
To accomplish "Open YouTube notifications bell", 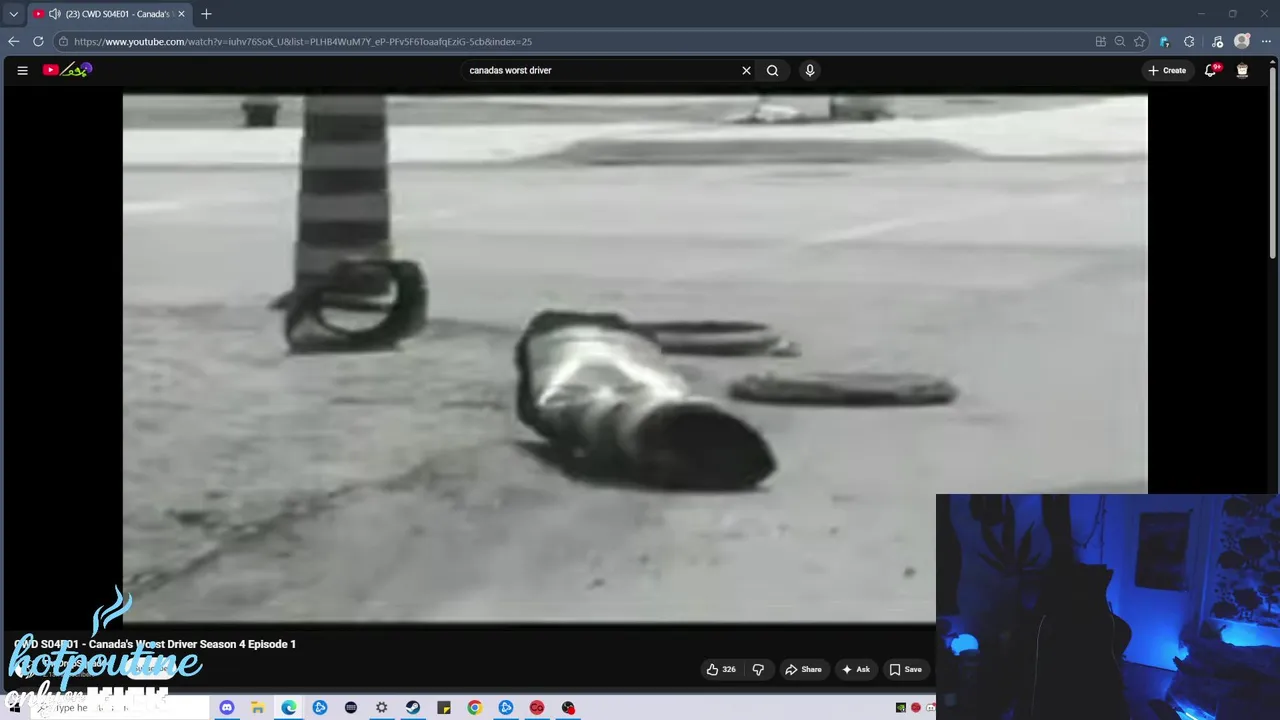I will click(x=1211, y=70).
